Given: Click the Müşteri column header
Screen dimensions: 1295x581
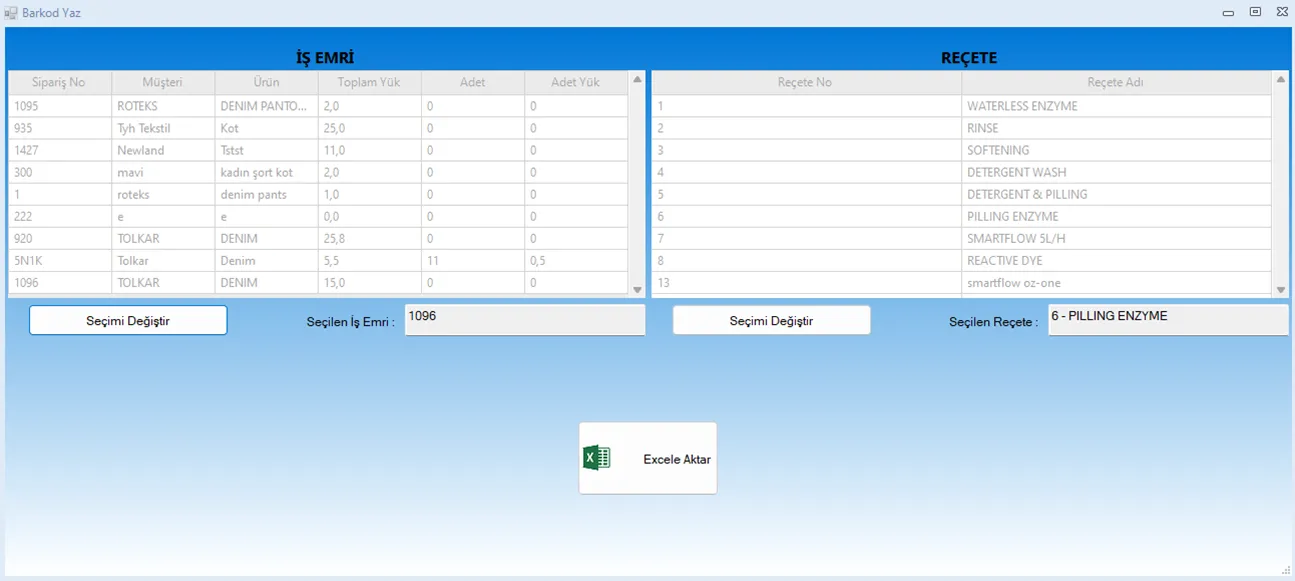Looking at the screenshot, I should [x=162, y=82].
